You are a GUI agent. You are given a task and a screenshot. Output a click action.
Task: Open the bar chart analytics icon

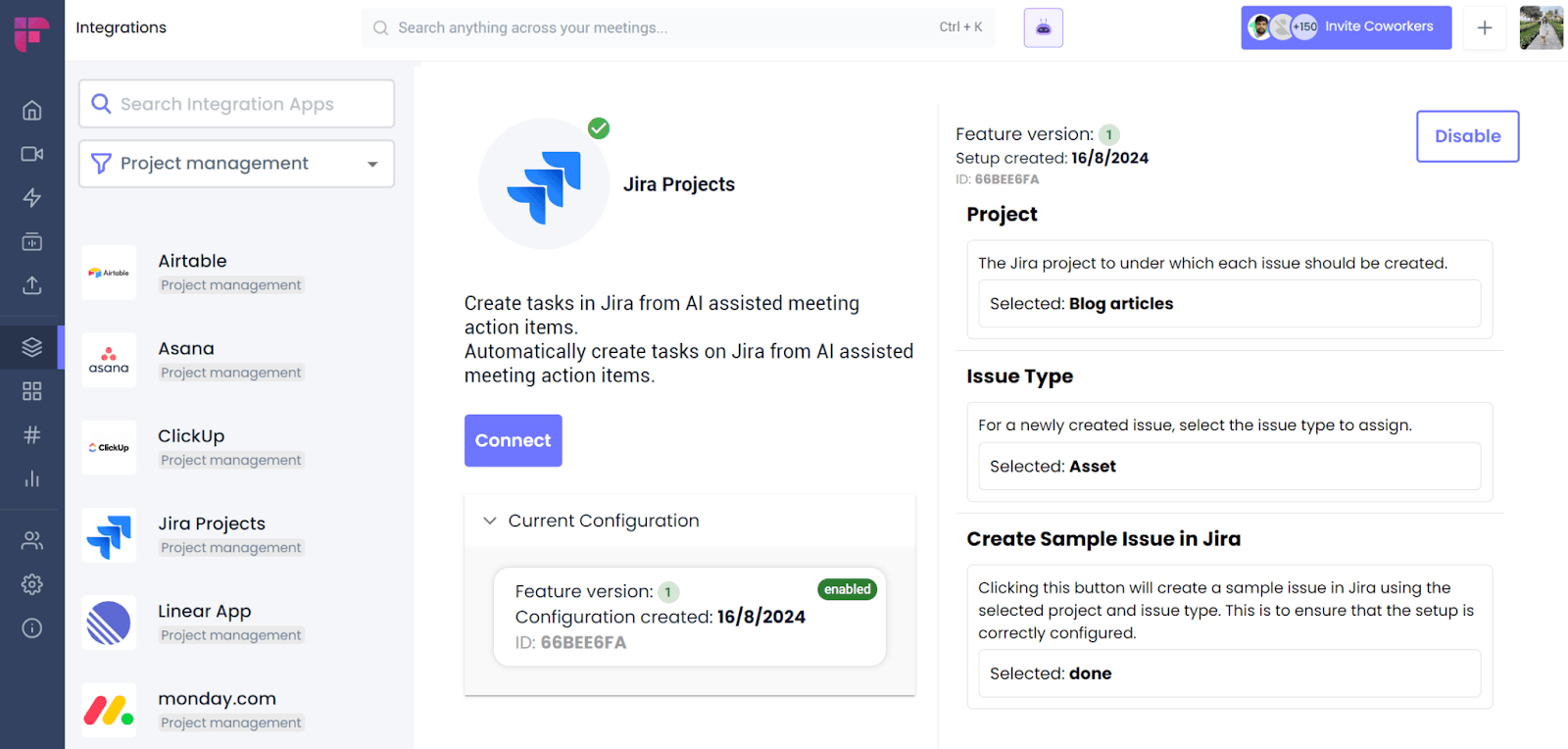32,478
